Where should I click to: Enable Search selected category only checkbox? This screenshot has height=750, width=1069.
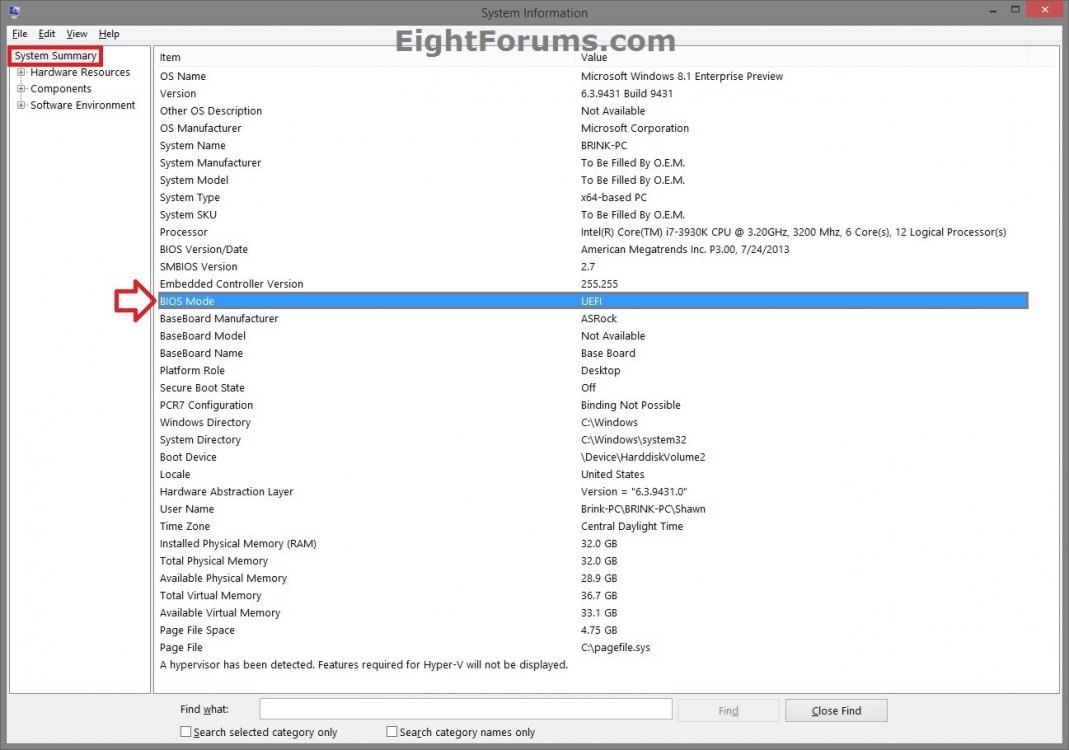[x=186, y=732]
